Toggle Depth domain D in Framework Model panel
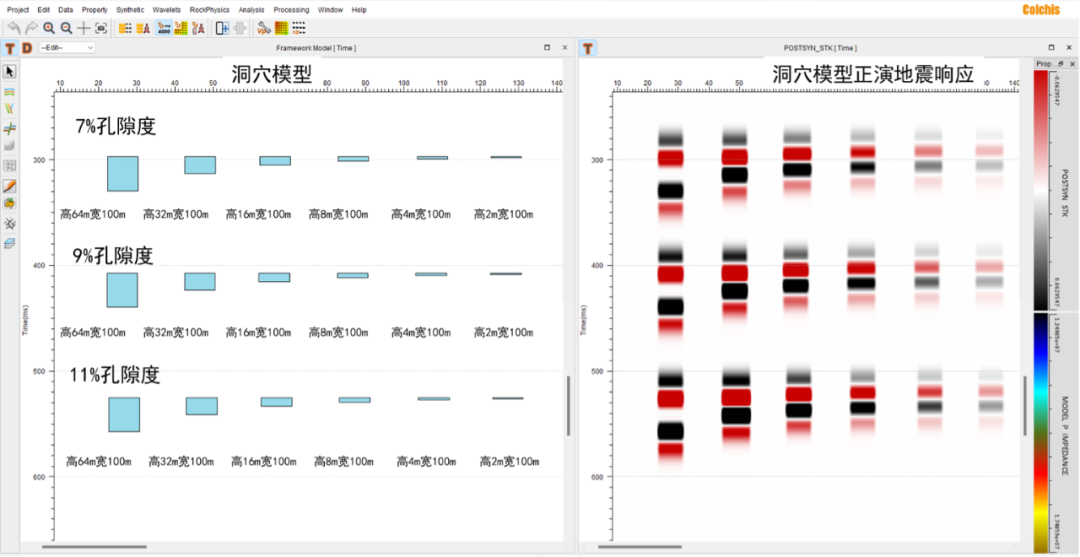The width and height of the screenshot is (1080, 557). pyautogui.click(x=27, y=48)
